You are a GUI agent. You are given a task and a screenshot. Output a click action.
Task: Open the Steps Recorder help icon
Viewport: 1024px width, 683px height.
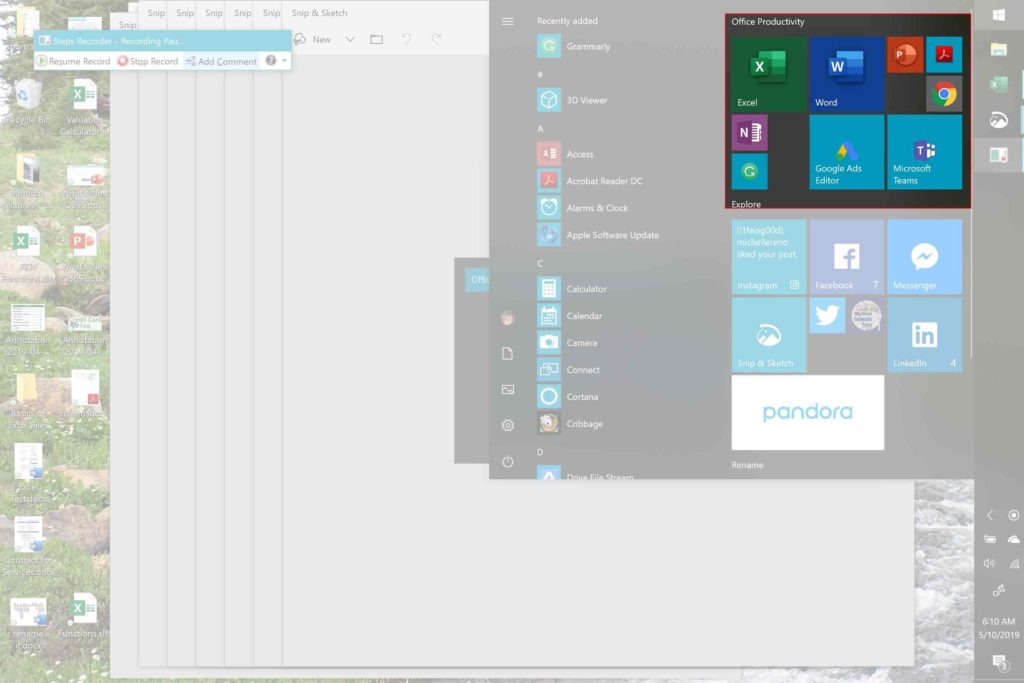click(x=270, y=61)
